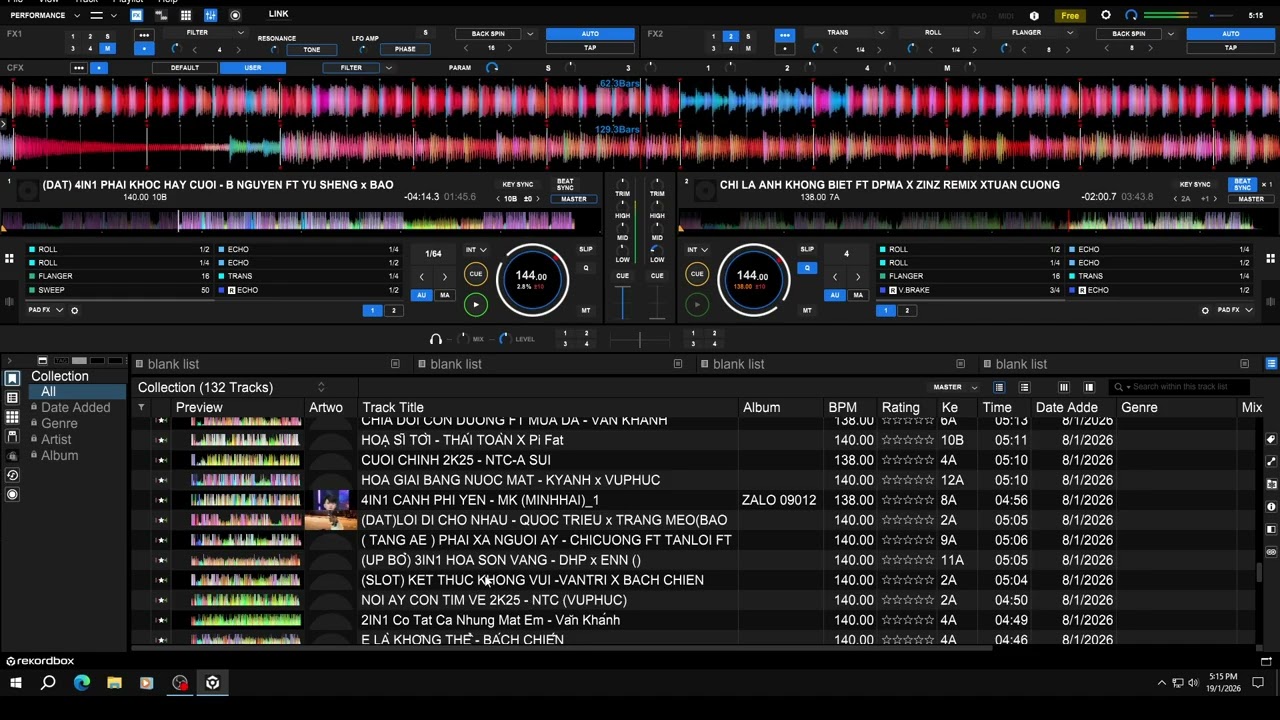Click the LINK button in top bar
The width and height of the screenshot is (1280, 720).
tap(278, 14)
